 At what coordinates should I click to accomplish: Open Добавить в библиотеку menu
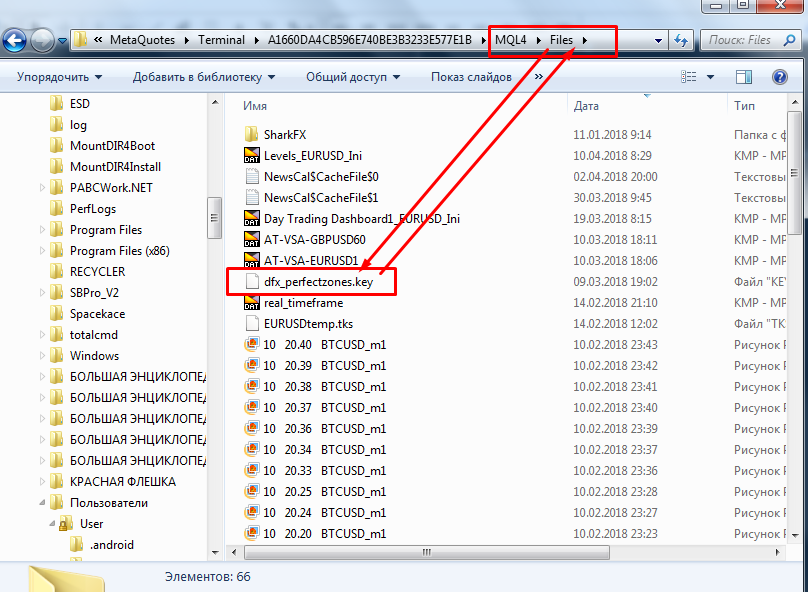[x=204, y=77]
